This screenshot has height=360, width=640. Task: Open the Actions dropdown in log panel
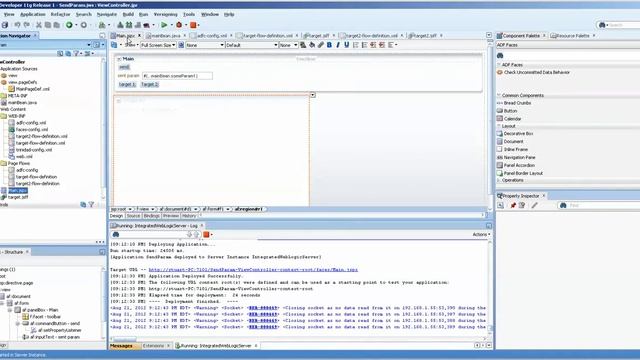tap(481, 235)
